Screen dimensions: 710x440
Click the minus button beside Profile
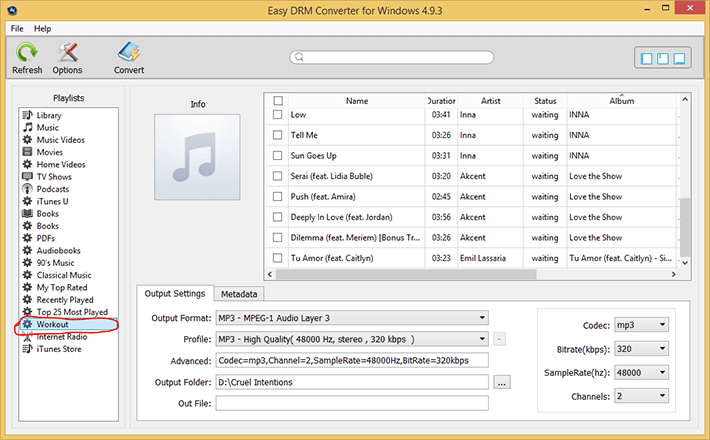[499, 339]
